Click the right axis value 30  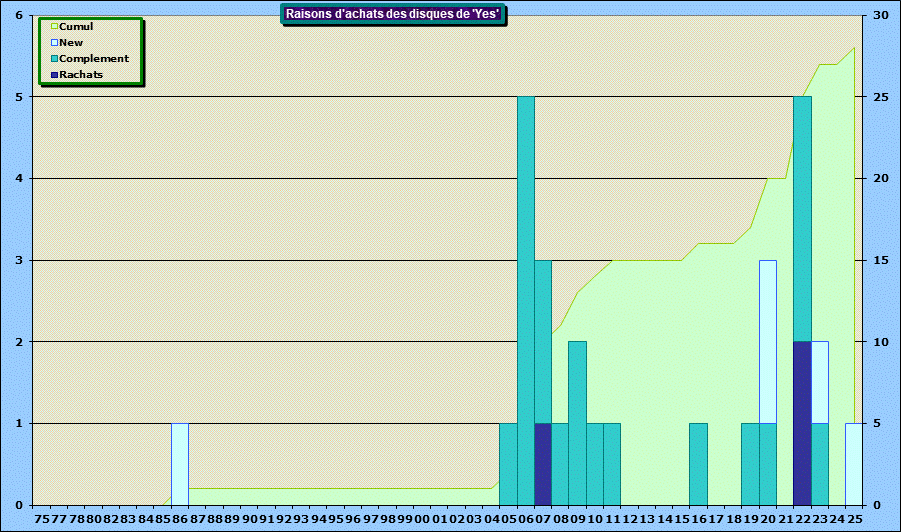pos(880,16)
